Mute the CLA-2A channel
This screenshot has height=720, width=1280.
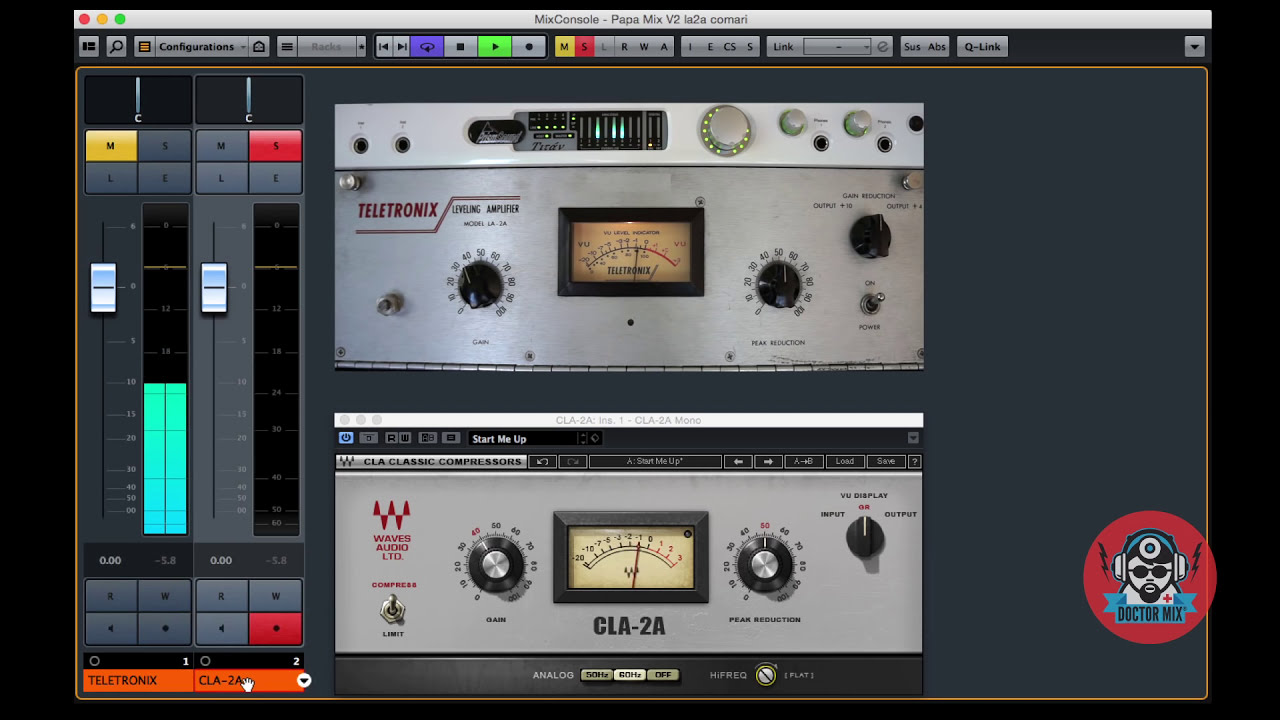tap(221, 146)
